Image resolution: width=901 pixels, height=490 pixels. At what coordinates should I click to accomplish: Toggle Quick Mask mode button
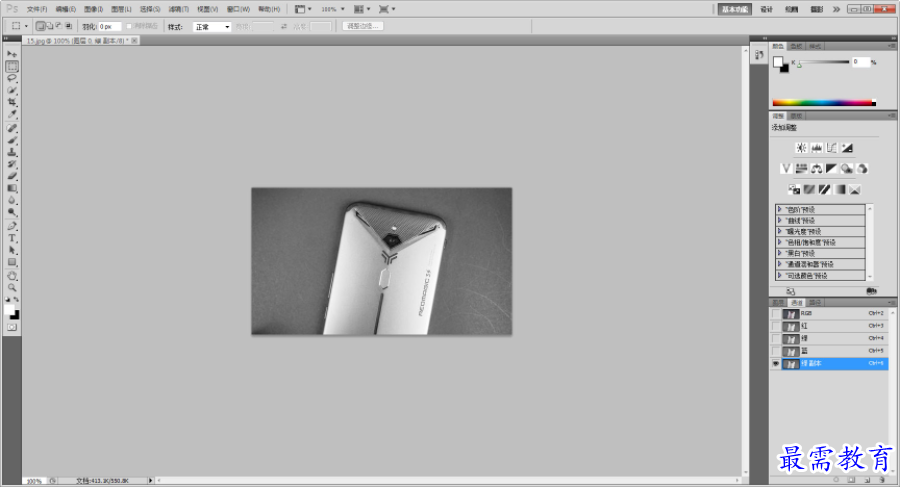(x=11, y=328)
